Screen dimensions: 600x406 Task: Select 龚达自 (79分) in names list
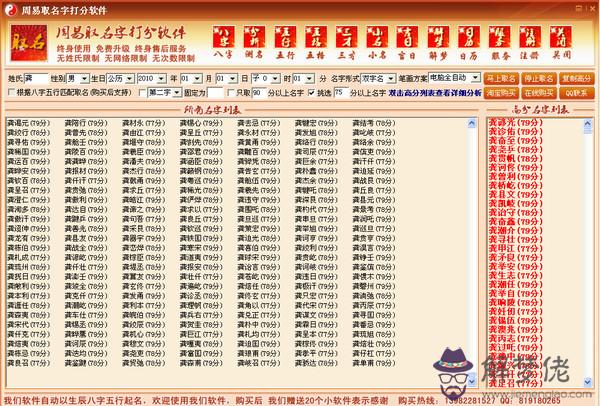click(86, 210)
